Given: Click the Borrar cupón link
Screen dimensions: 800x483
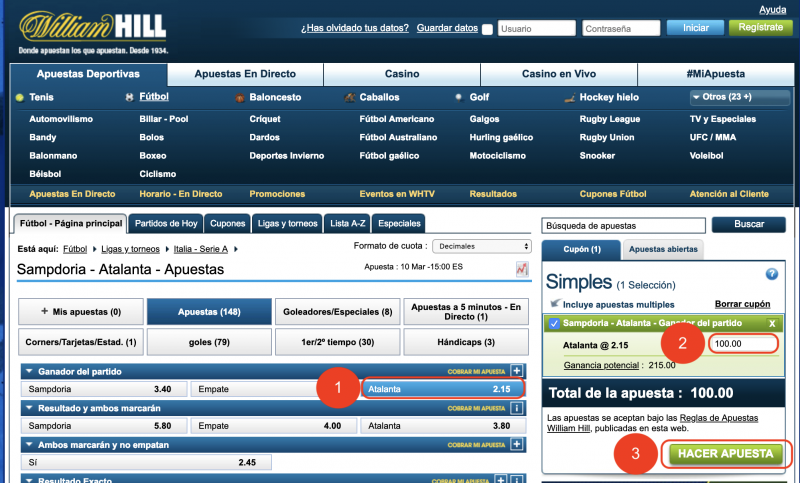Looking at the screenshot, I should tap(742, 304).
